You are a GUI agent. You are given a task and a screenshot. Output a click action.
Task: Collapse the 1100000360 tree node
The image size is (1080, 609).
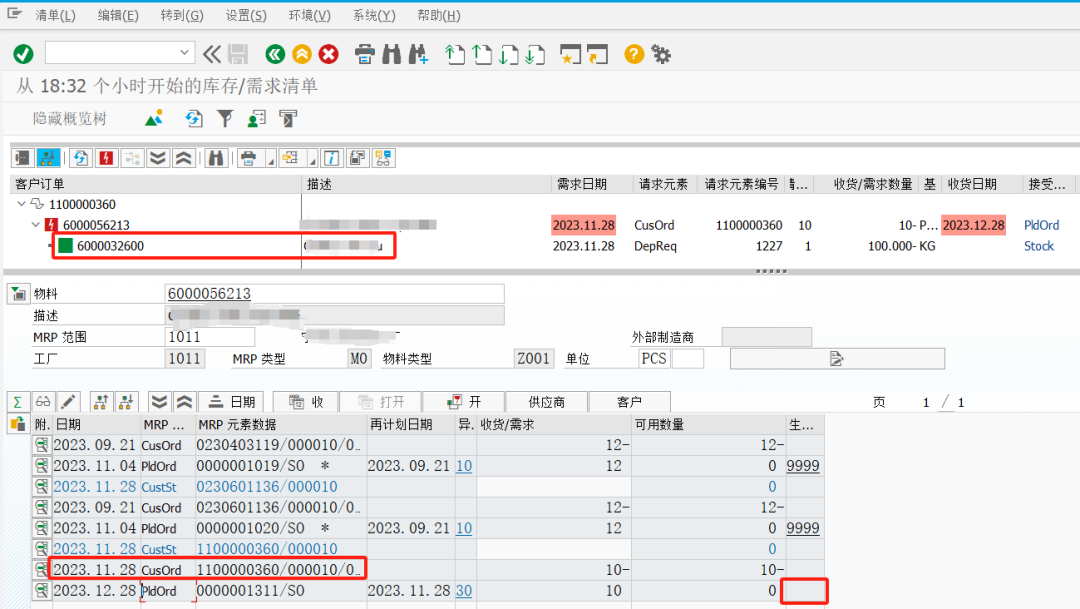(x=21, y=204)
